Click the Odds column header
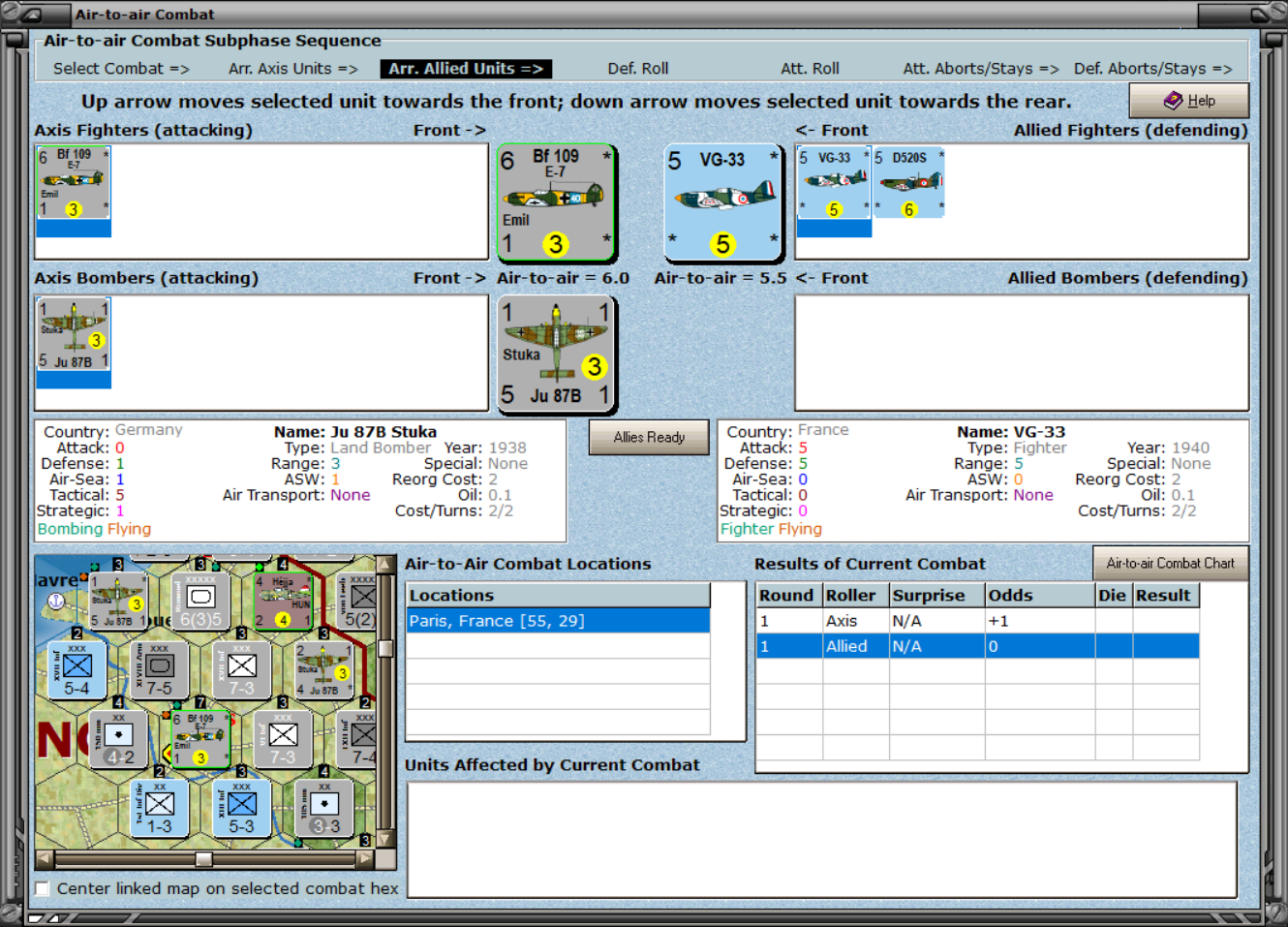Screen dimensions: 1288x927 click(x=1039, y=596)
